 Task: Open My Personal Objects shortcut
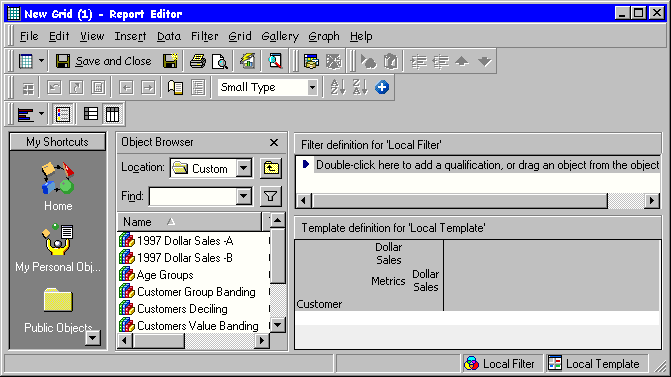[x=58, y=248]
